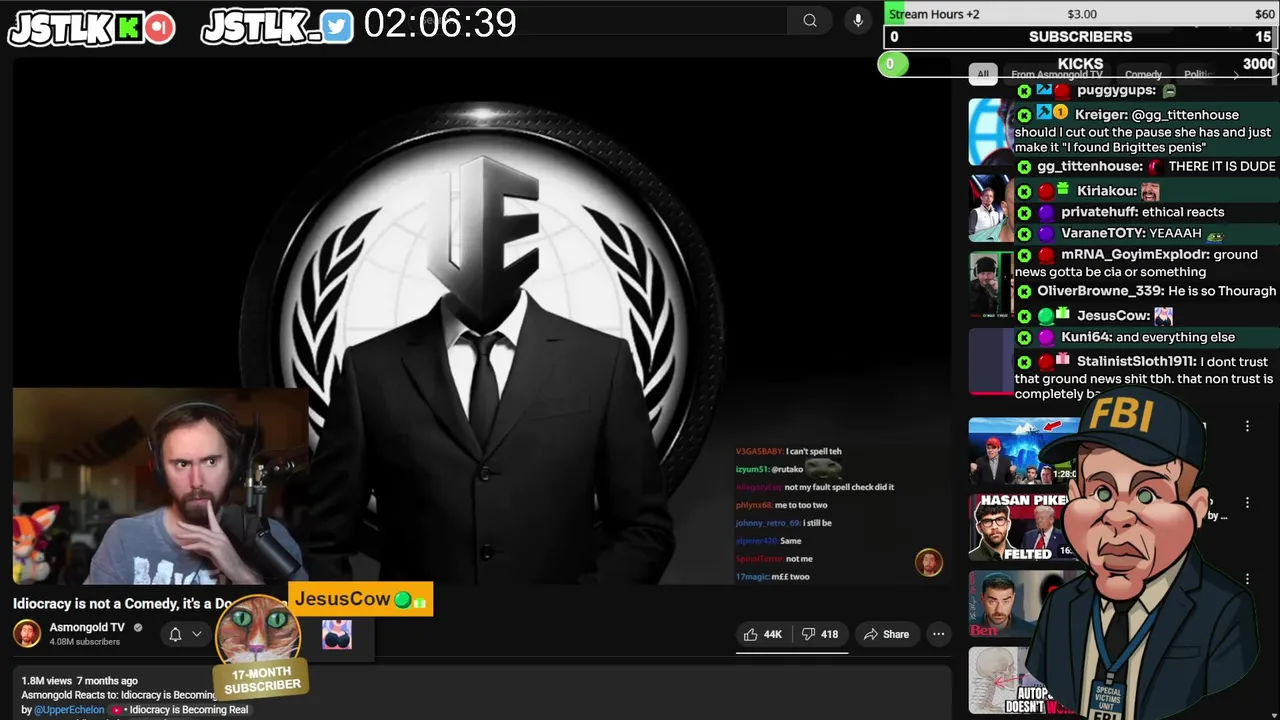Viewport: 1280px width, 720px height.
Task: Click the main video player area
Action: 482,322
